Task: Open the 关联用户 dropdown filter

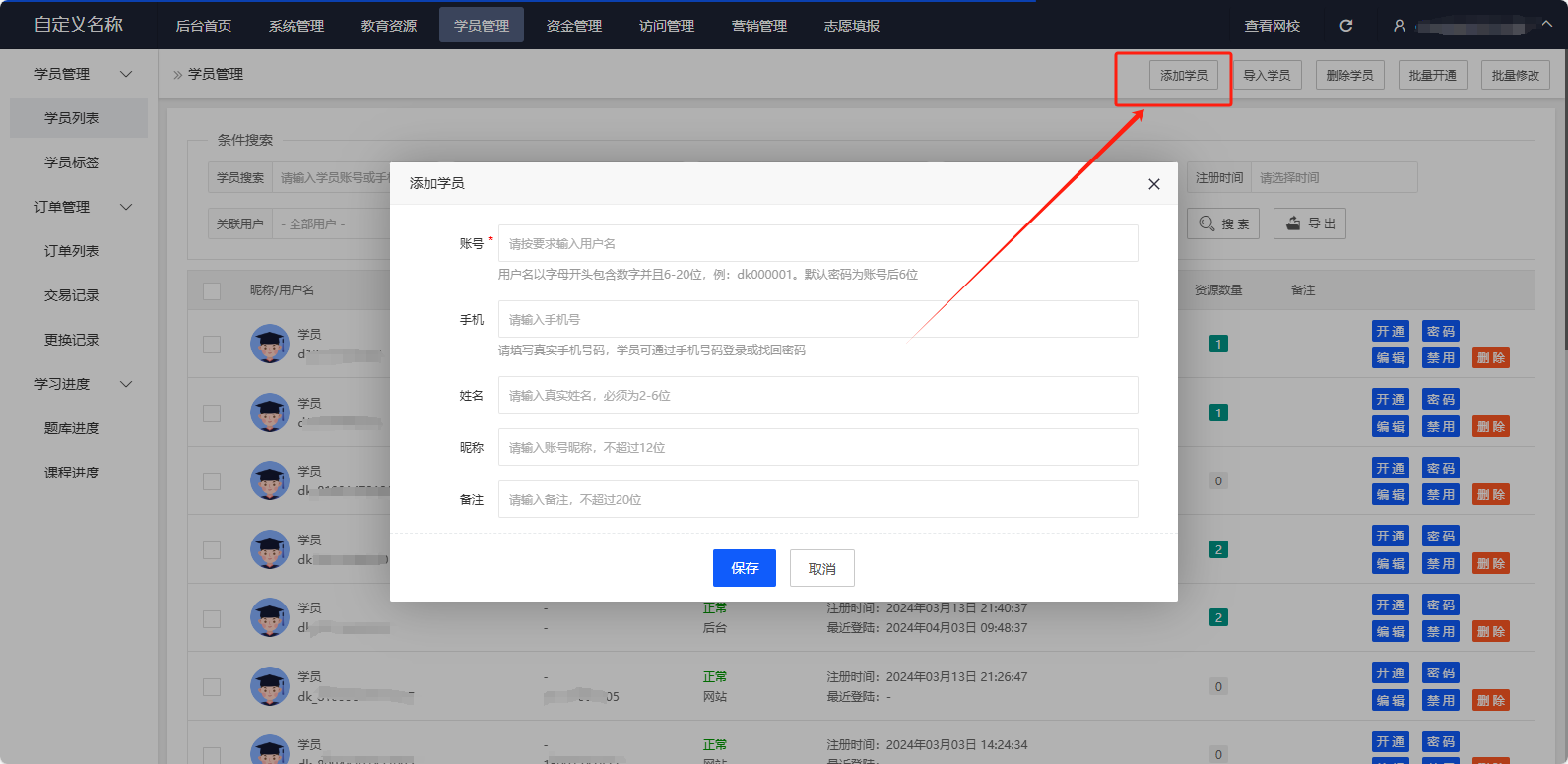Action: point(325,224)
